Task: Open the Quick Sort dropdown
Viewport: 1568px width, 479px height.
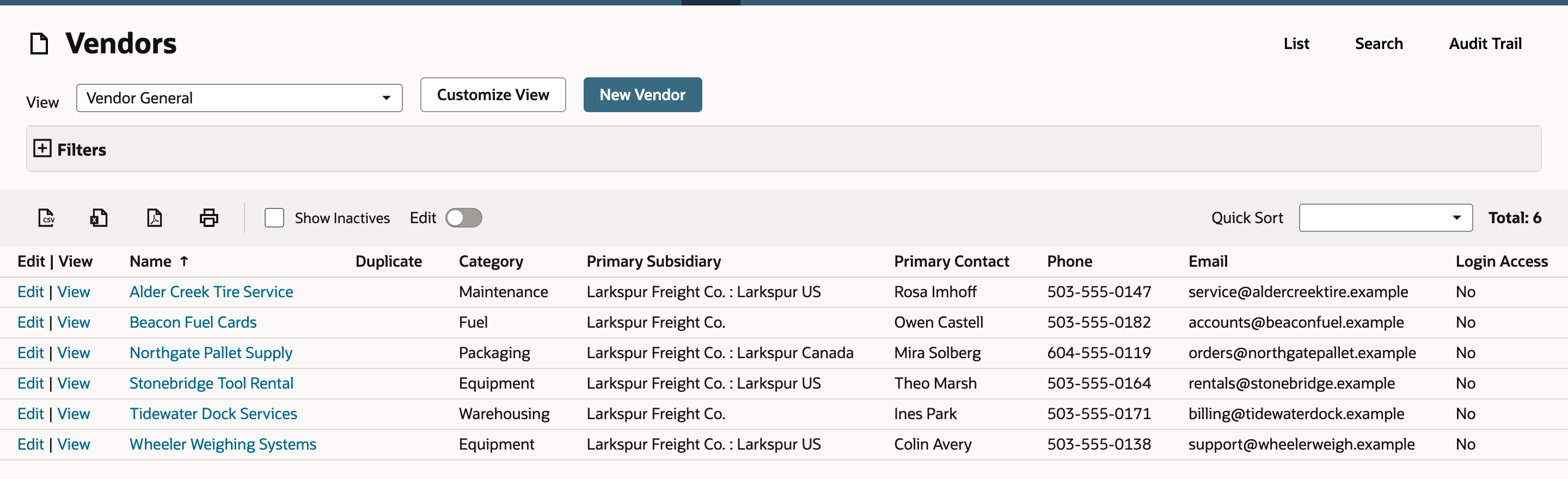Action: (1386, 218)
